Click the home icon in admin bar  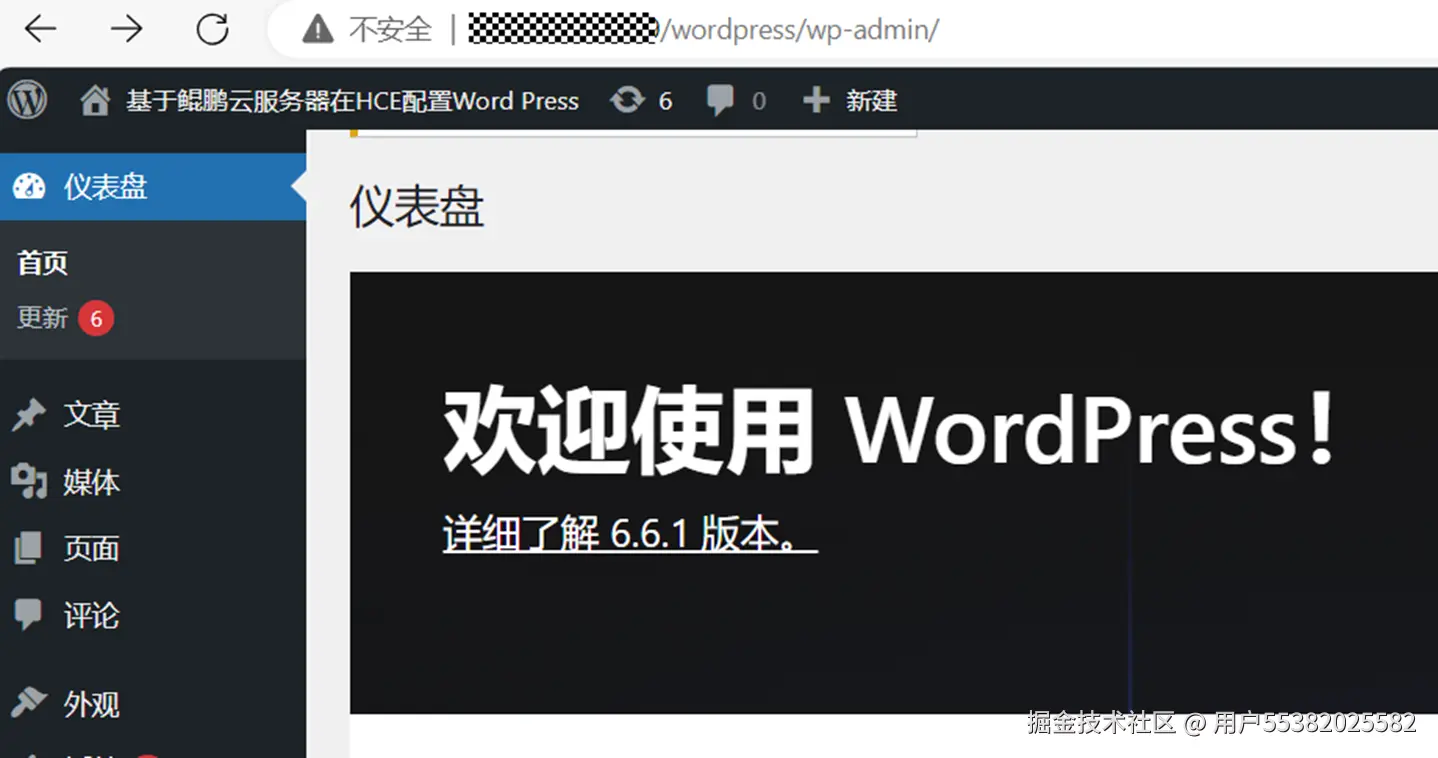pyautogui.click(x=95, y=100)
